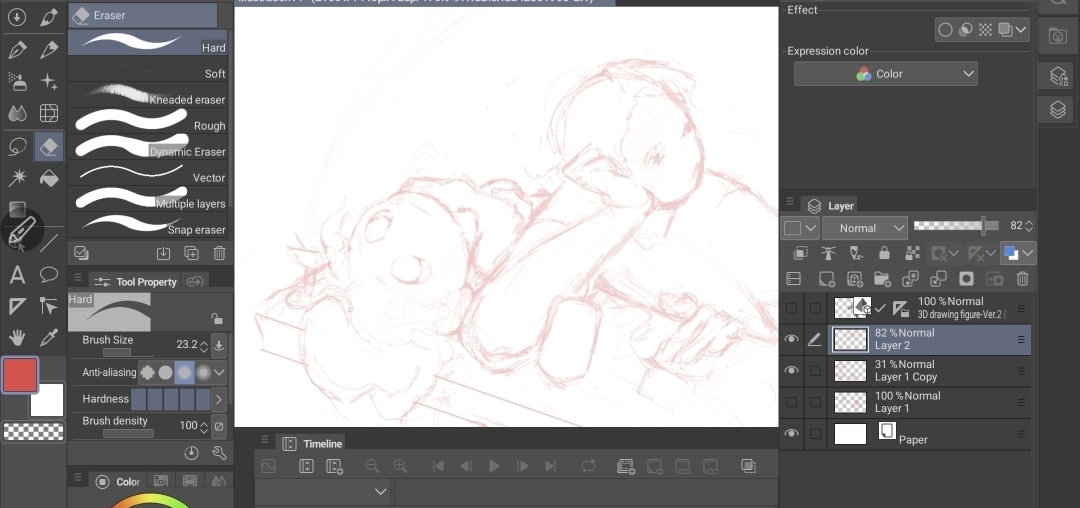Click the Brush Size slider
Screen dimensions: 1080x508
[130, 352]
